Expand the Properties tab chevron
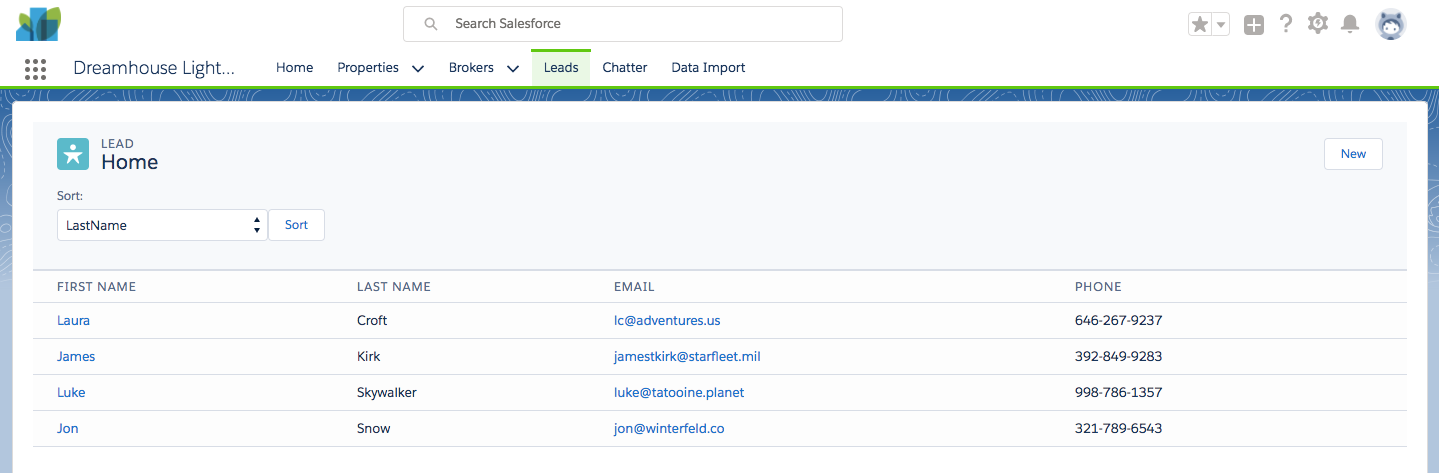The width and height of the screenshot is (1439, 473). 418,69
